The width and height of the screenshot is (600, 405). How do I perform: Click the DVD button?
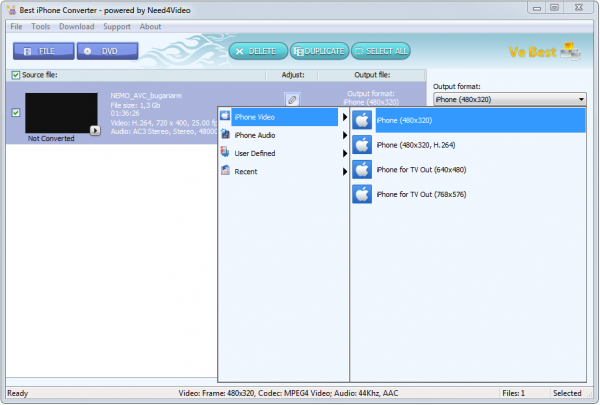point(108,51)
